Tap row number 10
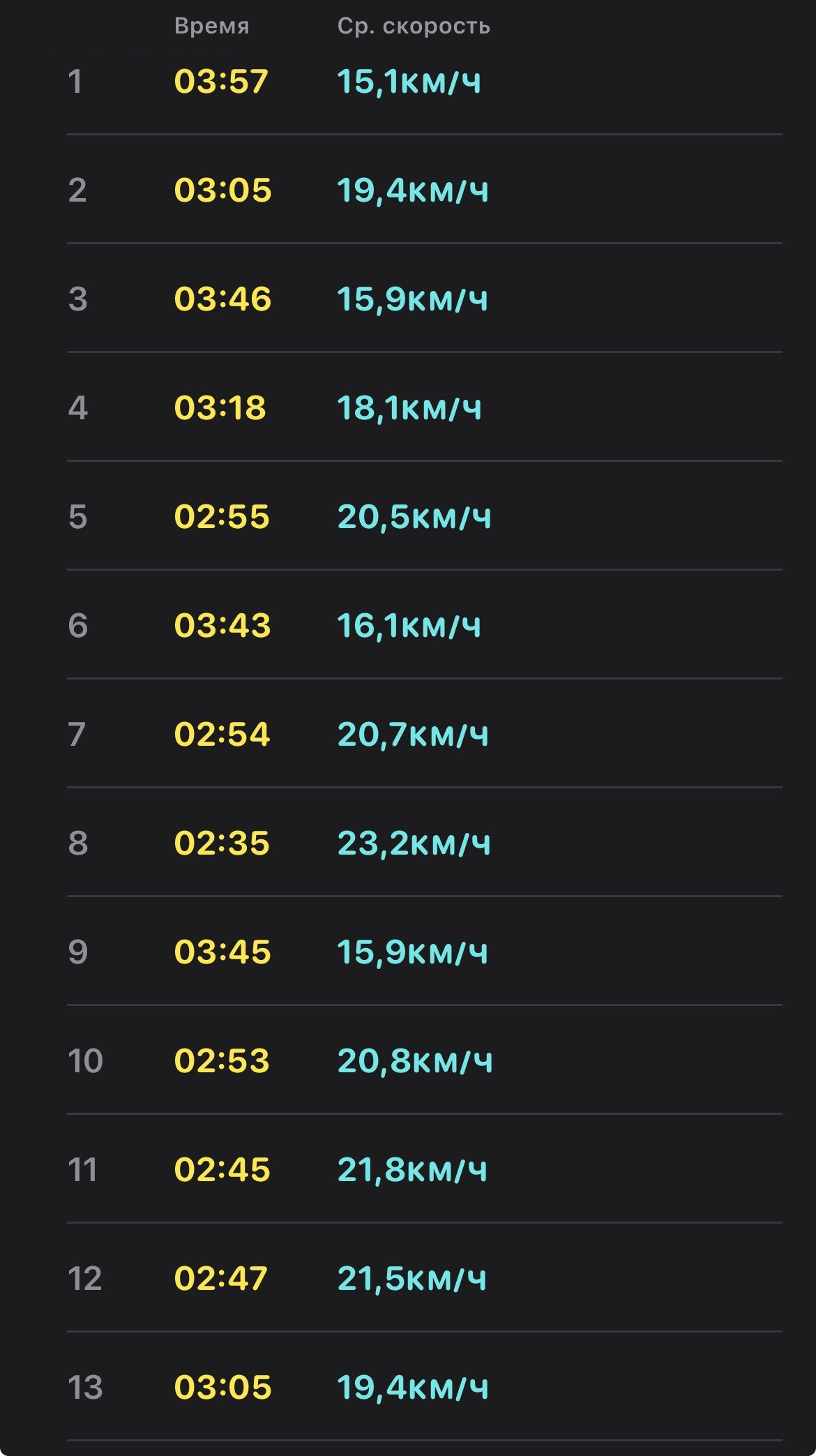The height and width of the screenshot is (1456, 816). [x=85, y=1061]
